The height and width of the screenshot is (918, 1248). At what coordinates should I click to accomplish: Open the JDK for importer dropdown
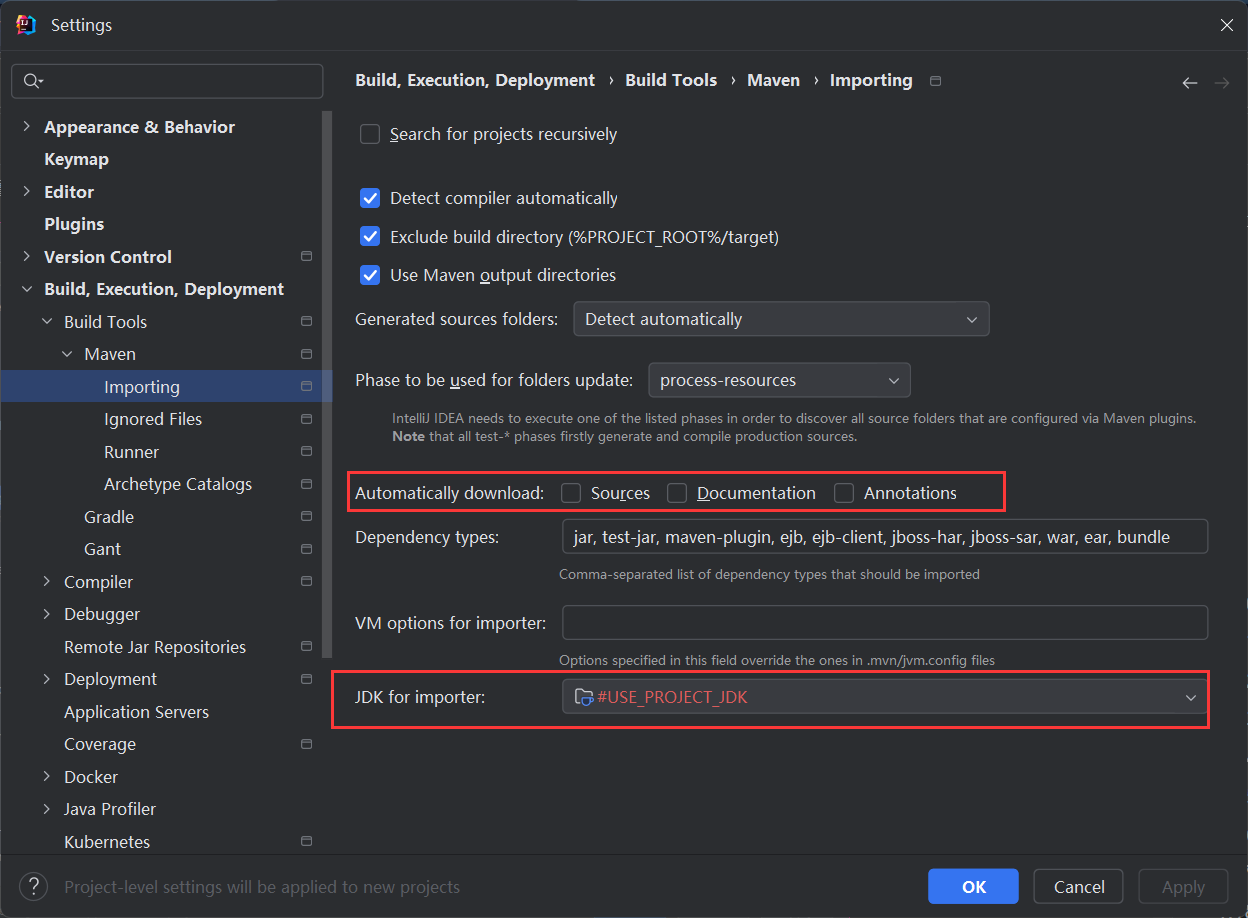[x=885, y=697]
